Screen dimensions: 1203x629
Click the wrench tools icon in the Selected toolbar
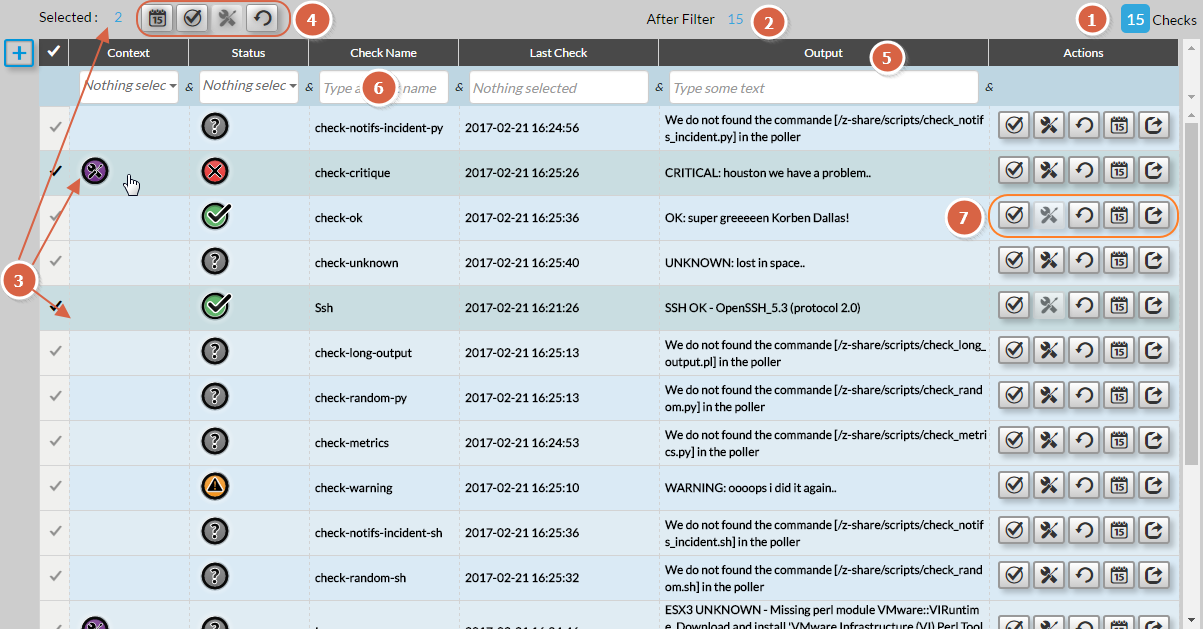(x=227, y=18)
